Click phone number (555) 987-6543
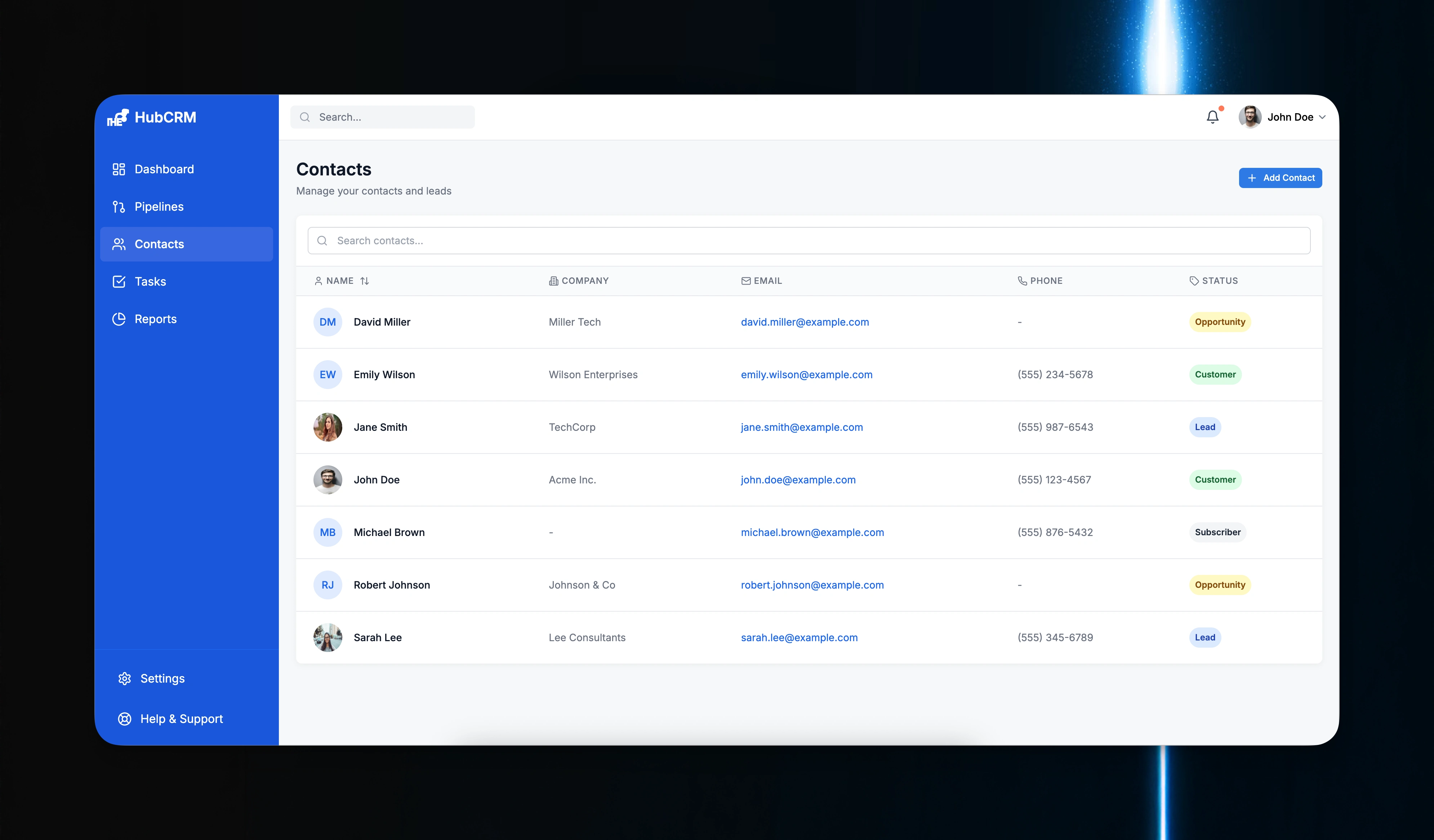This screenshot has height=840, width=1434. pos(1055,427)
